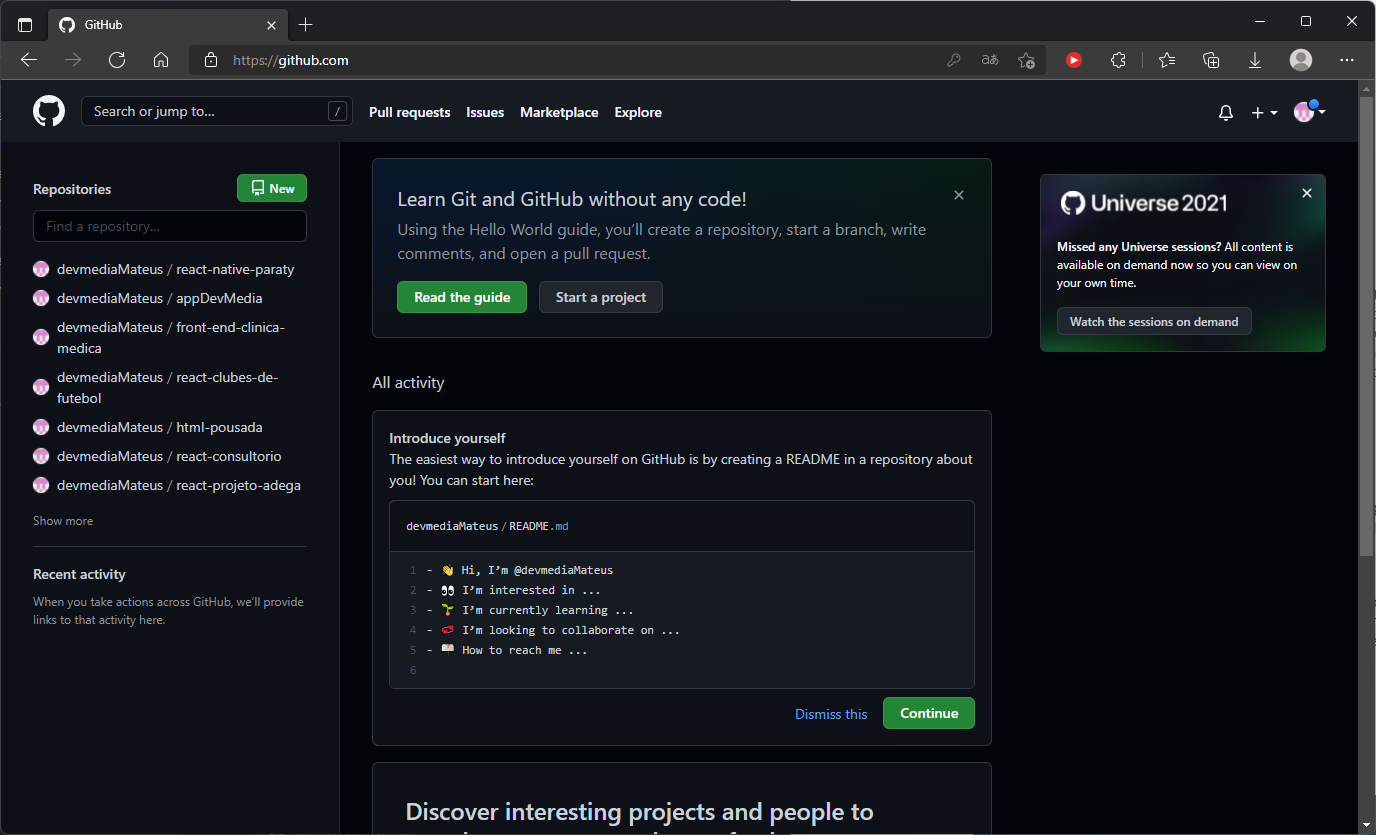This screenshot has height=835, width=1376.
Task: Open the extensions puzzle icon
Action: 1119,60
